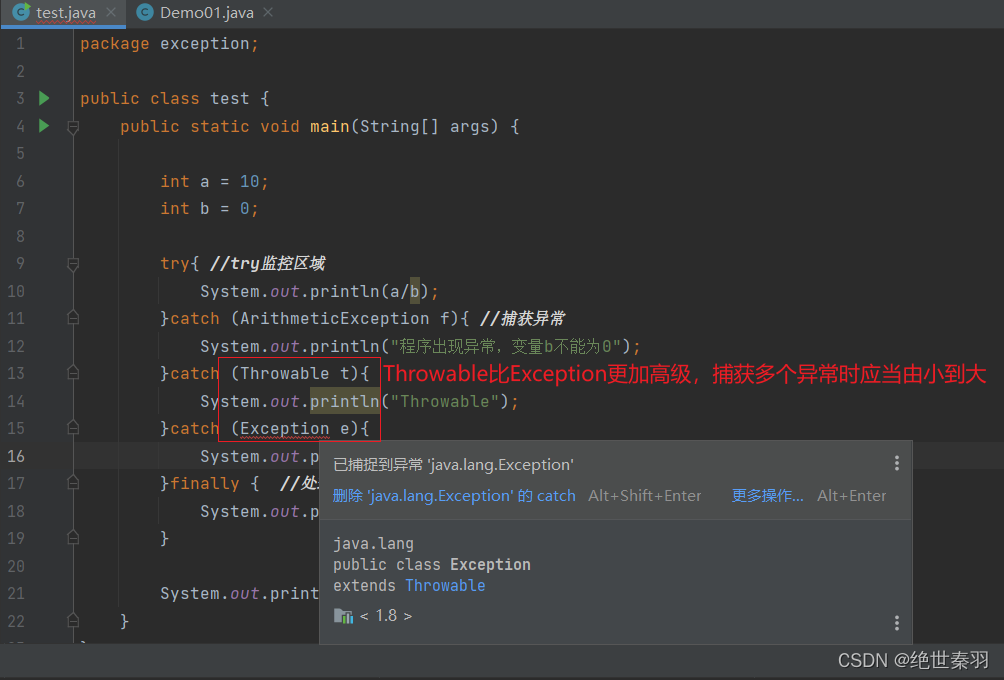Follow the Throwable link in documentation popup

445,585
